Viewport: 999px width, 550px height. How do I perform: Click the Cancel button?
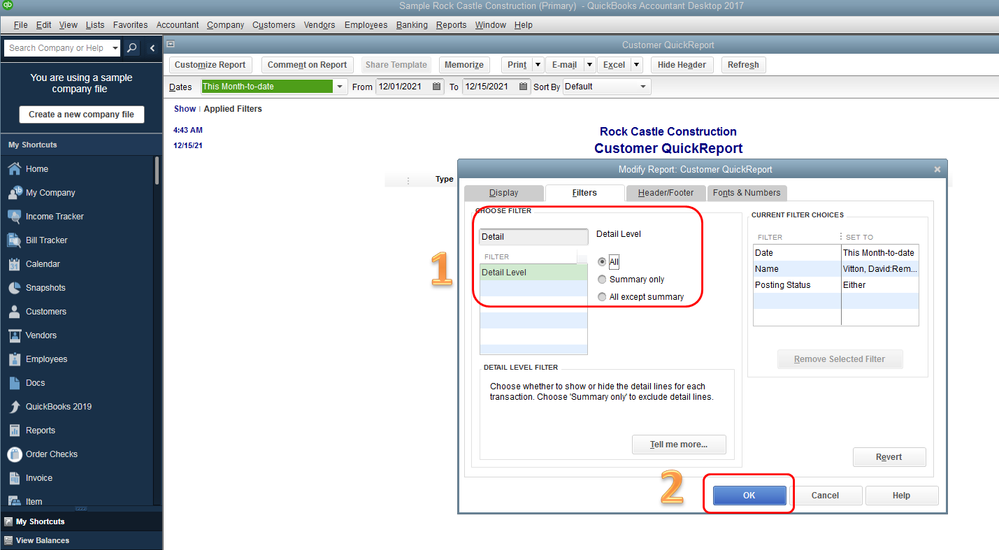click(x=825, y=495)
